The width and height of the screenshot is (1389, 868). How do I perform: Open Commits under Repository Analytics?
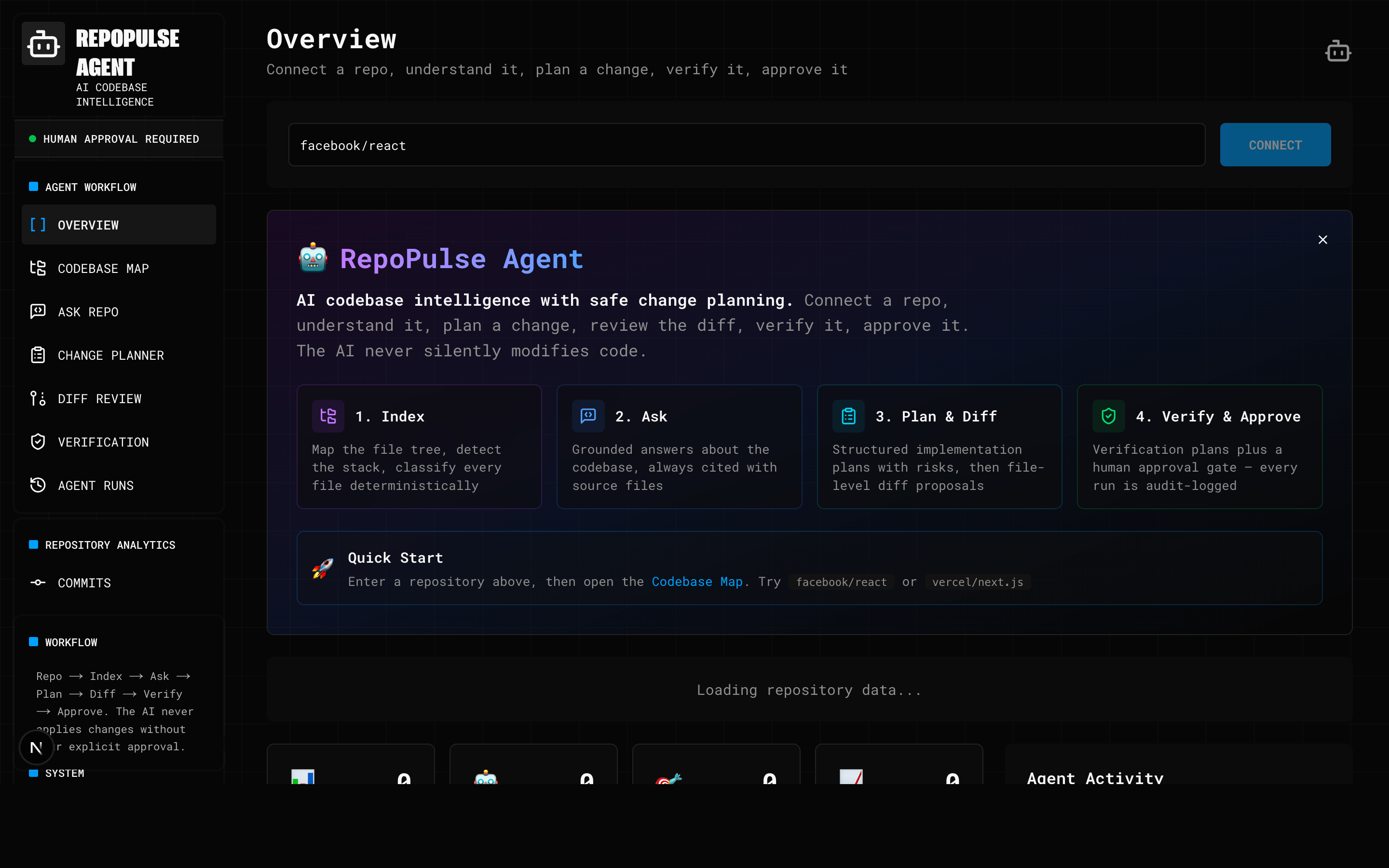coord(119,582)
